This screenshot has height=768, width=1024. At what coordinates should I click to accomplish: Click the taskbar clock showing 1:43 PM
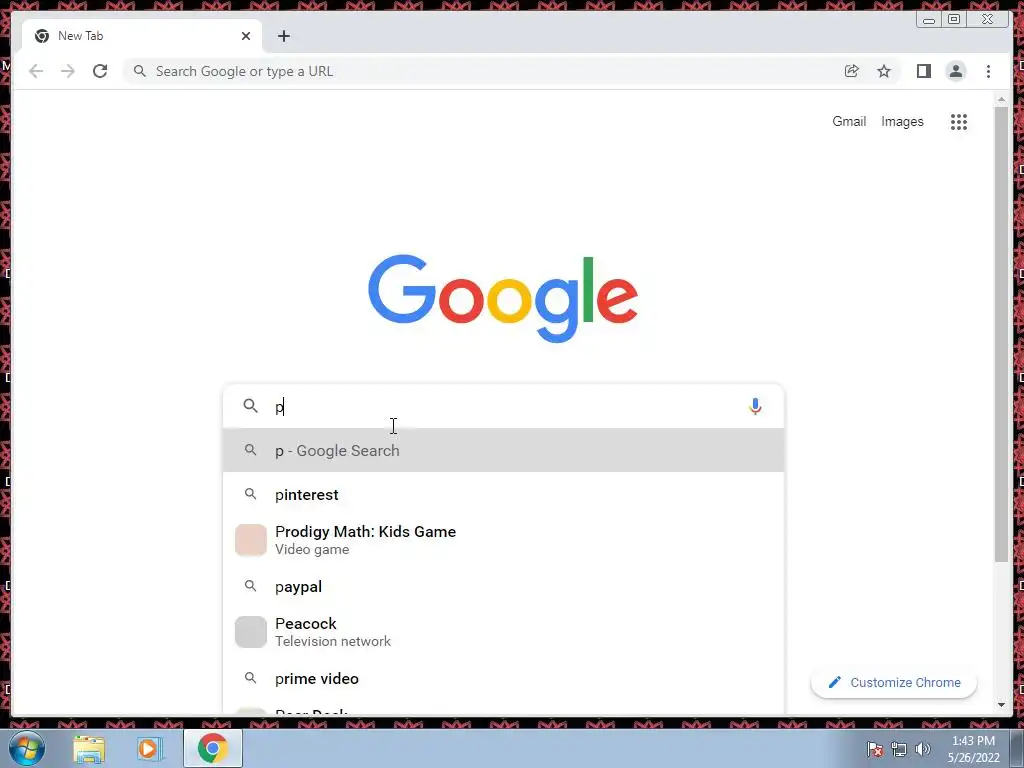coord(973,749)
